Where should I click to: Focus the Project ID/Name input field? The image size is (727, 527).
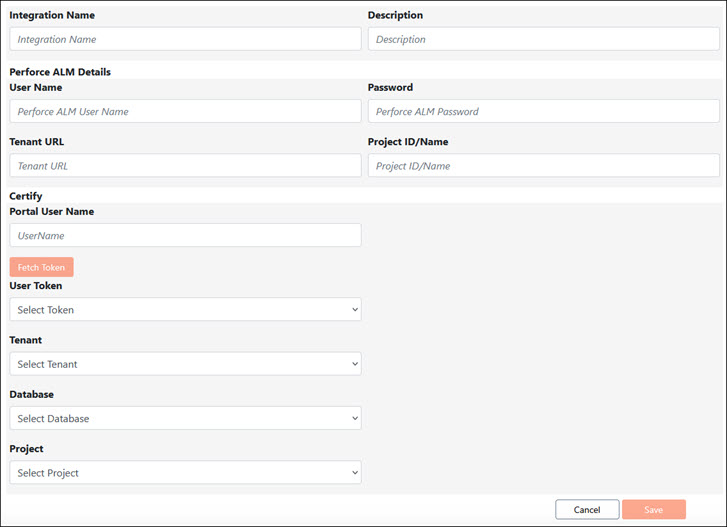pos(543,166)
